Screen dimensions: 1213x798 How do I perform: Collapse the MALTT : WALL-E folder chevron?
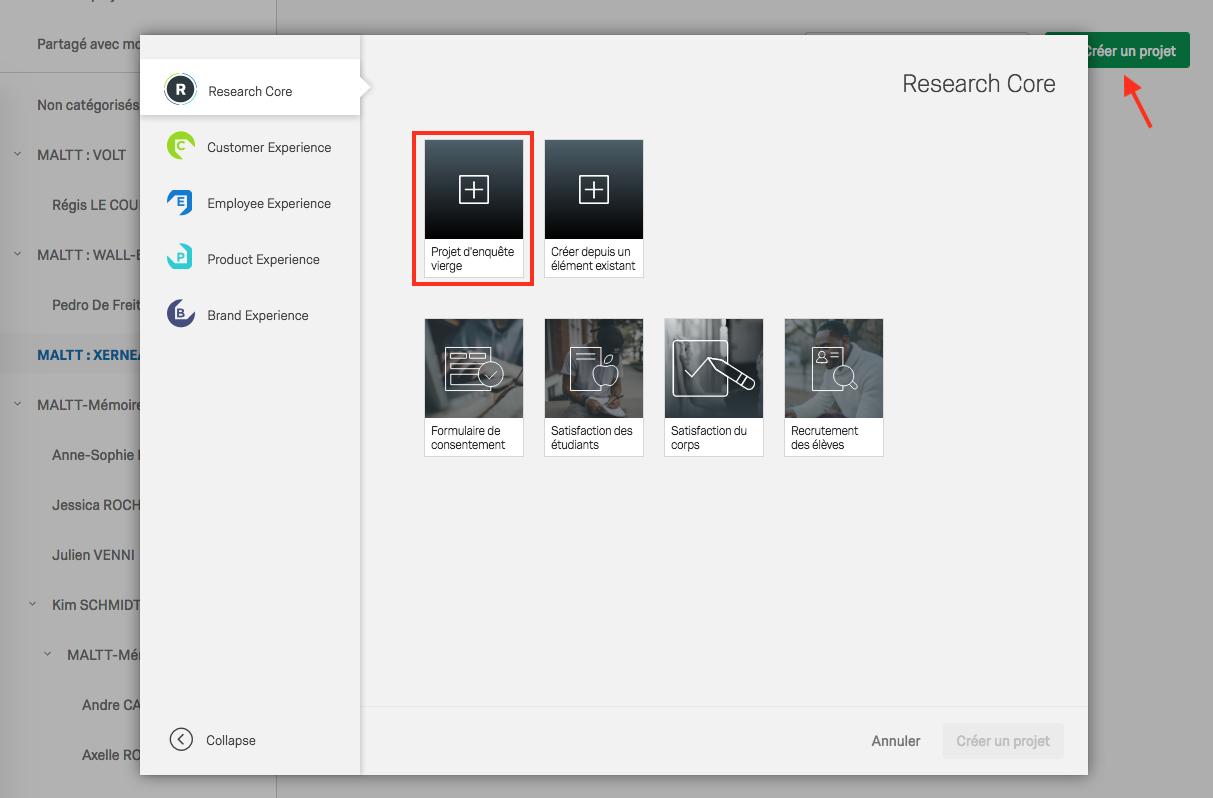point(17,254)
